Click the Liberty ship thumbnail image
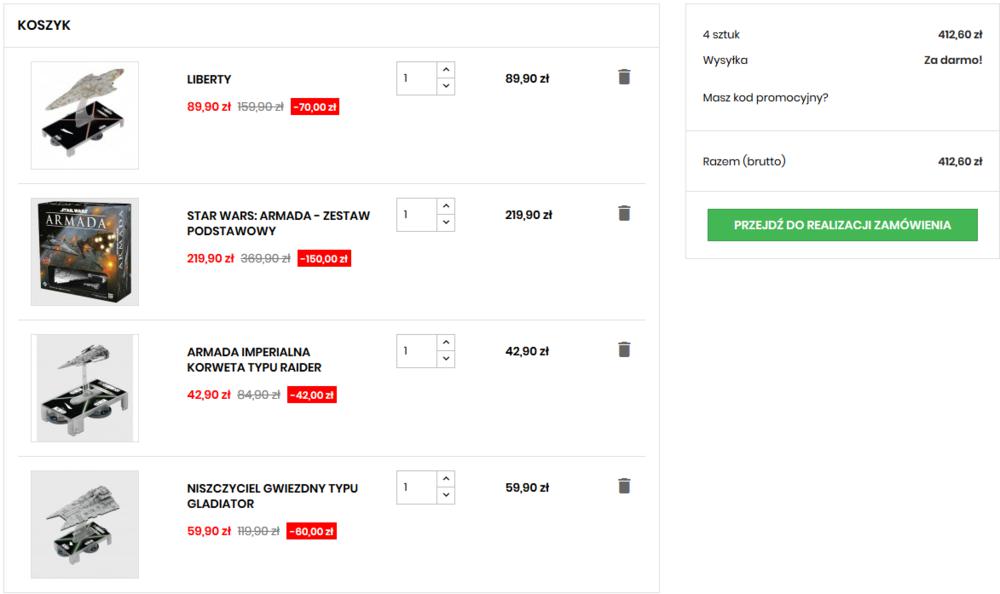Image resolution: width=1000 pixels, height=594 pixels. pos(85,115)
